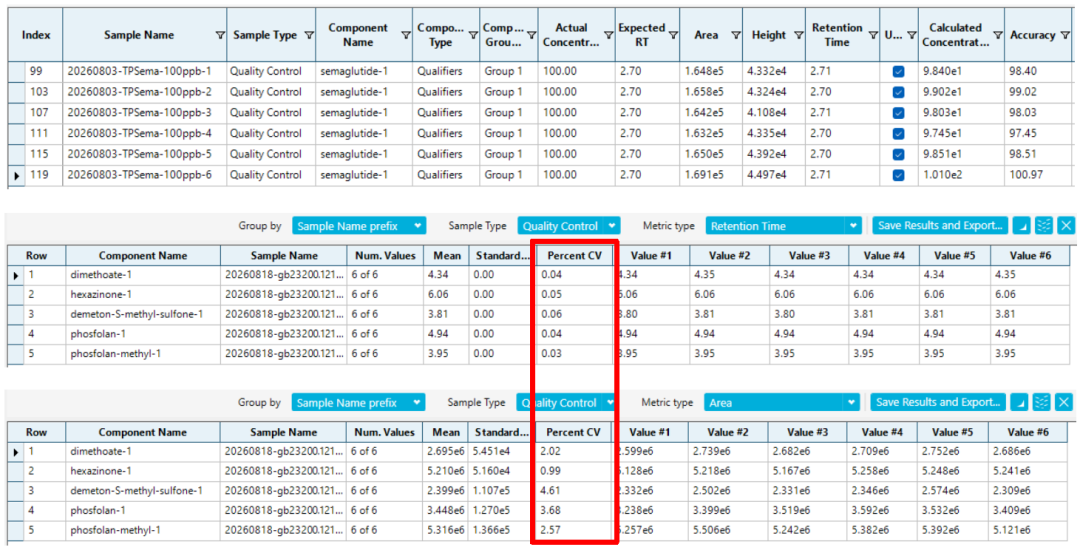Screen dimensions: 1080x550
Task: Select dimethoate-1 in Area pane
Action: tap(101, 452)
